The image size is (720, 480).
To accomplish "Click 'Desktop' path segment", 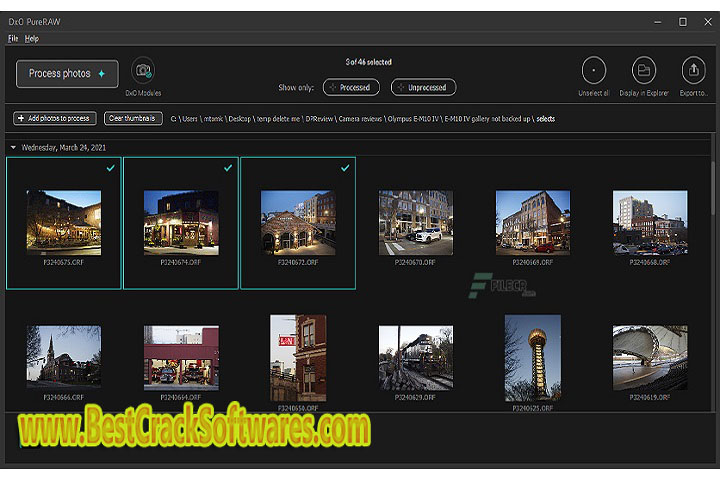I will click(x=239, y=119).
